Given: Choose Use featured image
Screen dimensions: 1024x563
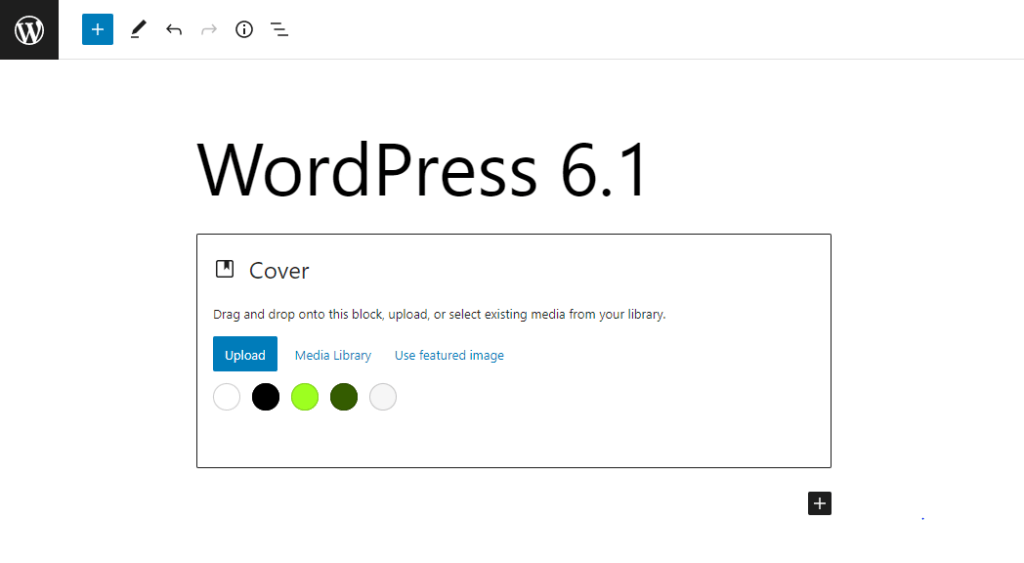Looking at the screenshot, I should (x=449, y=355).
